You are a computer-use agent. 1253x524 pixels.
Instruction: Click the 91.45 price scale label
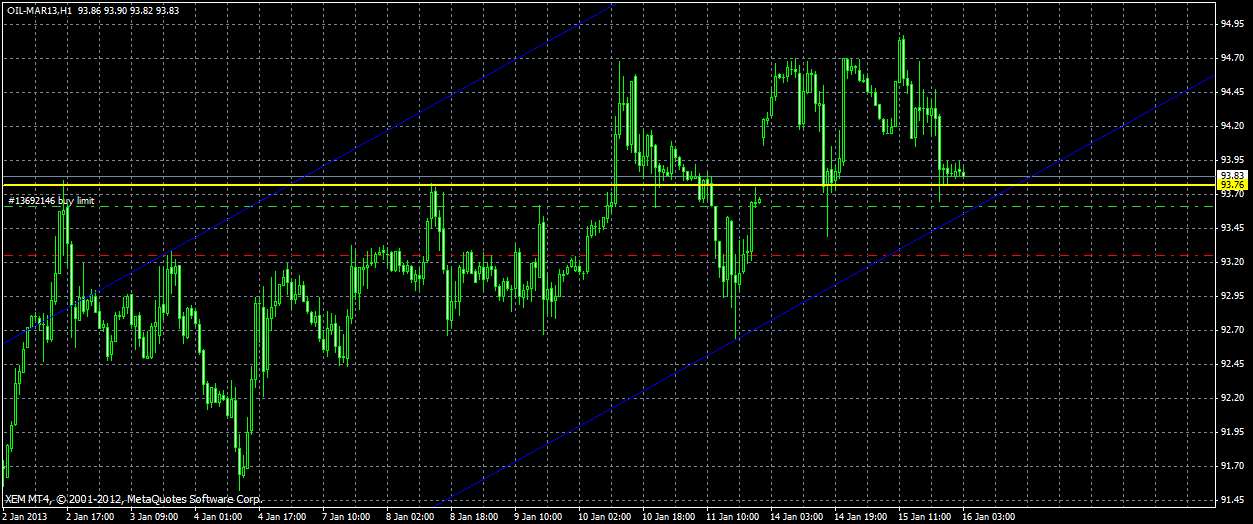[x=1231, y=500]
